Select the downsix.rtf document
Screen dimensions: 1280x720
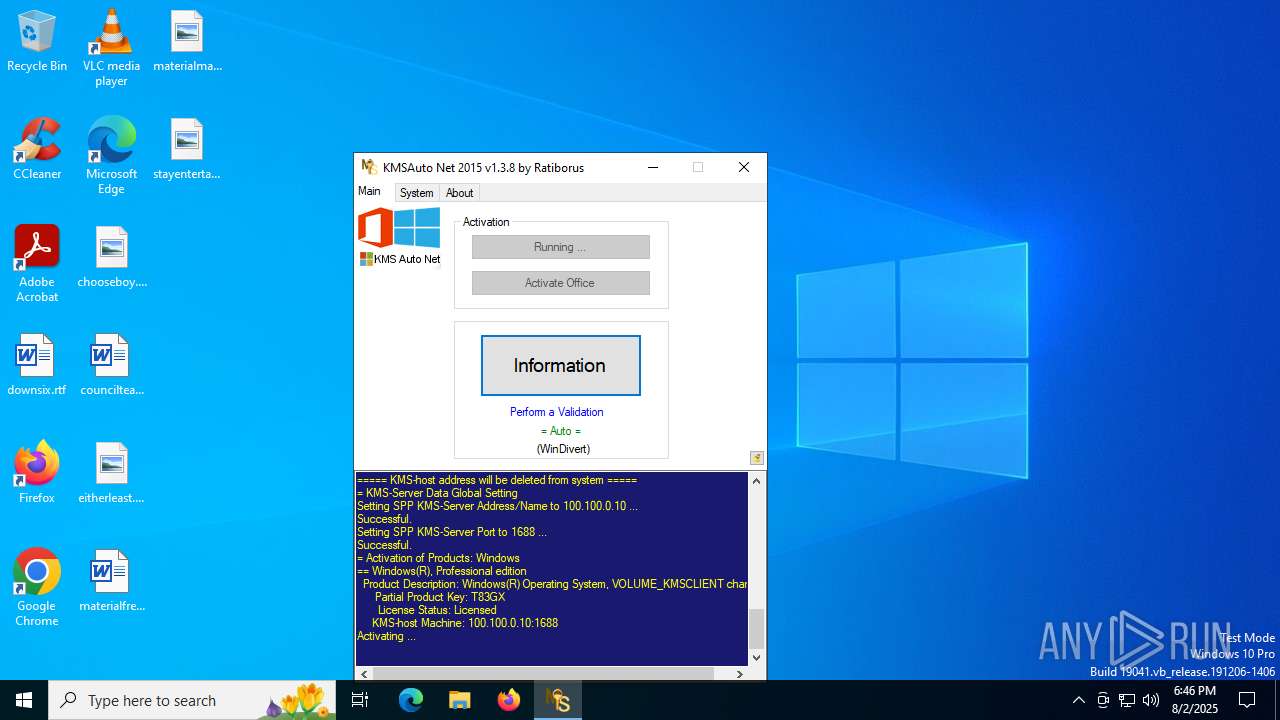click(37, 366)
